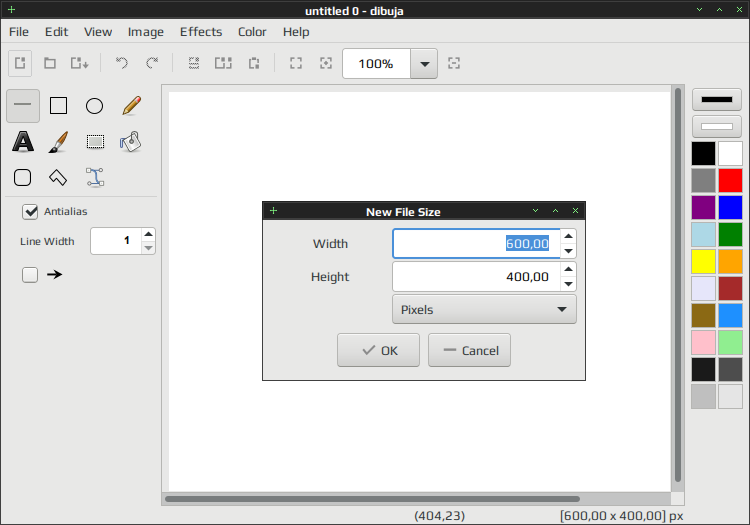Click the New file toolbar icon
750x525 pixels.
pyautogui.click(x=20, y=63)
